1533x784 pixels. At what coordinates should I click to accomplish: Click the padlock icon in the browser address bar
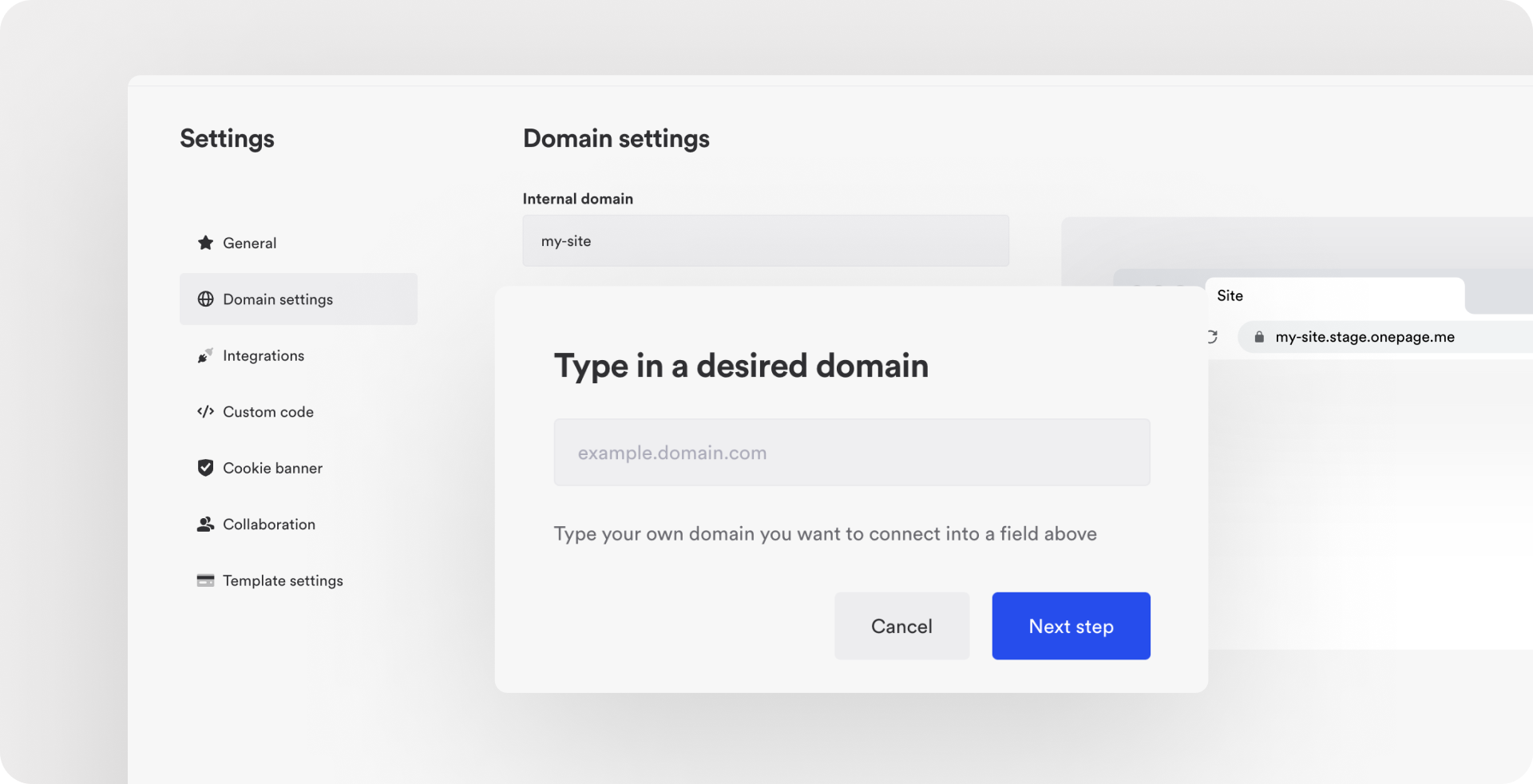pyautogui.click(x=1259, y=337)
